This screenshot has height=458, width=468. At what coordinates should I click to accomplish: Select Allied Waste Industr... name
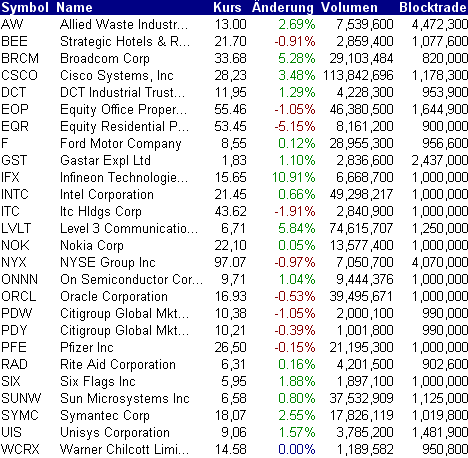[124, 24]
